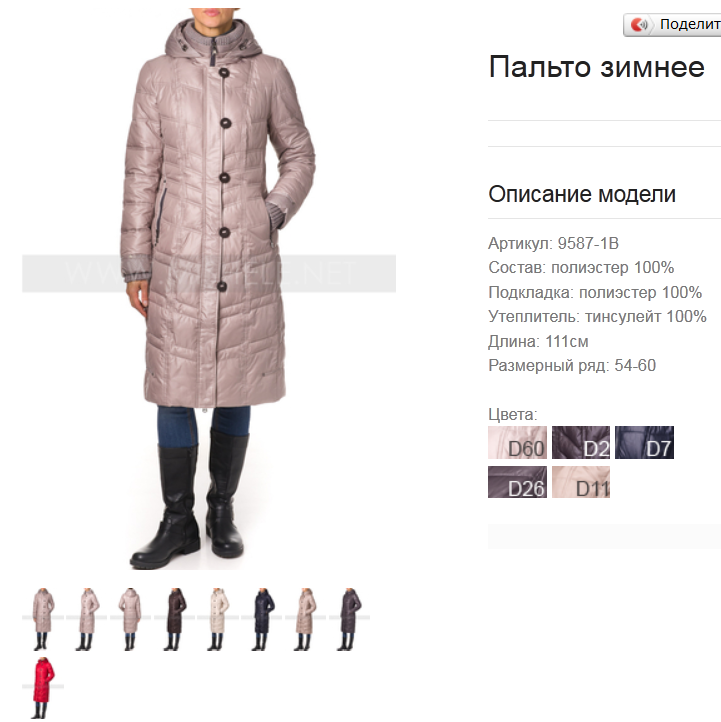View the dark brown coat thumbnail
The height and width of the screenshot is (722, 721).
click(x=174, y=618)
